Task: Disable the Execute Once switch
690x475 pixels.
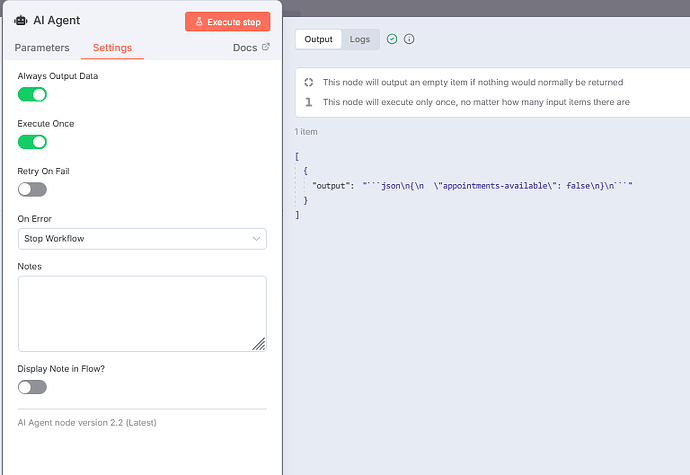Action: [x=32, y=142]
